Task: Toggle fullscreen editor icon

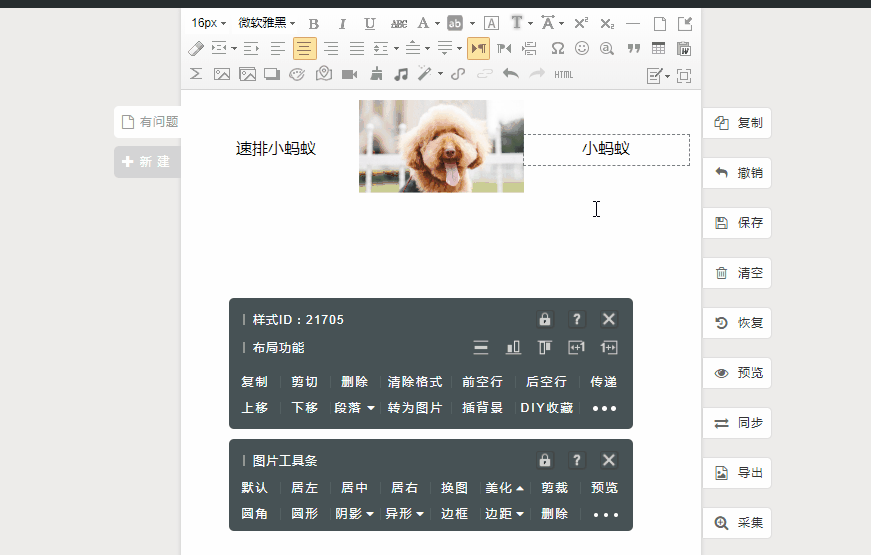Action: 684,76
